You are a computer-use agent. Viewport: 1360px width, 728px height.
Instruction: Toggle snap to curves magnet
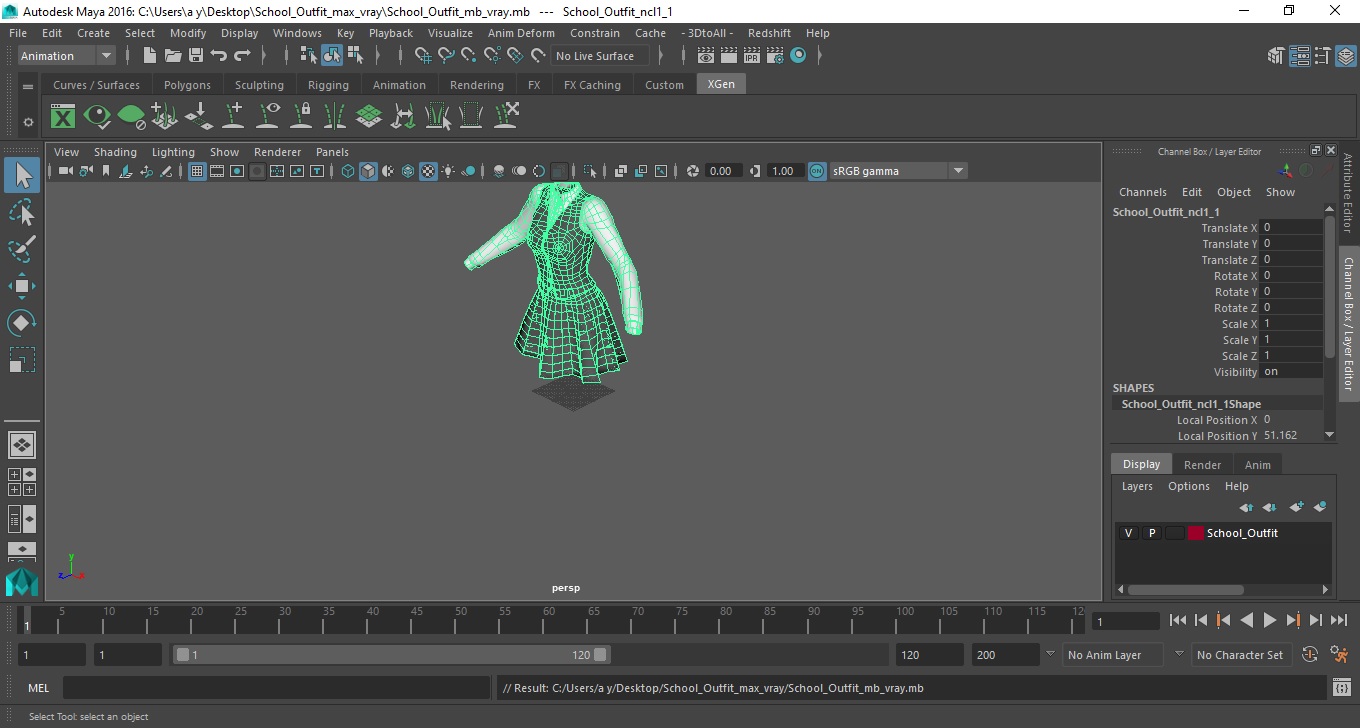[446, 56]
